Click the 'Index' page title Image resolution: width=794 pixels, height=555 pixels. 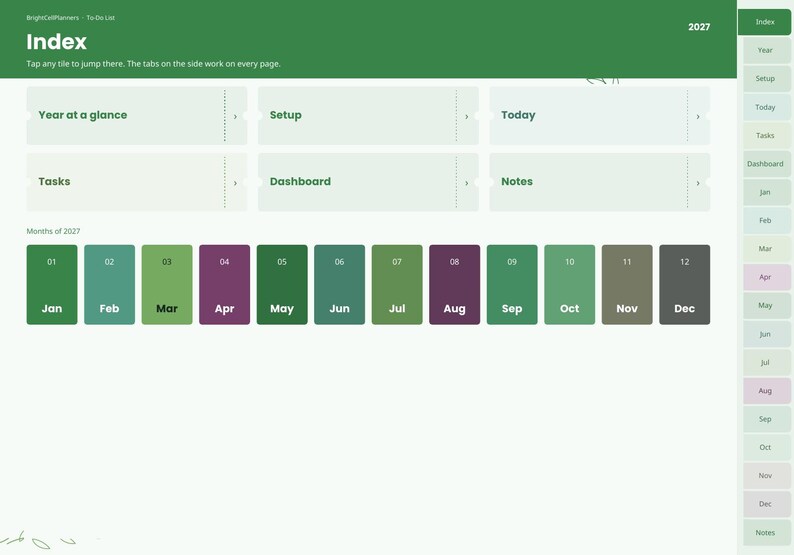click(x=56, y=42)
